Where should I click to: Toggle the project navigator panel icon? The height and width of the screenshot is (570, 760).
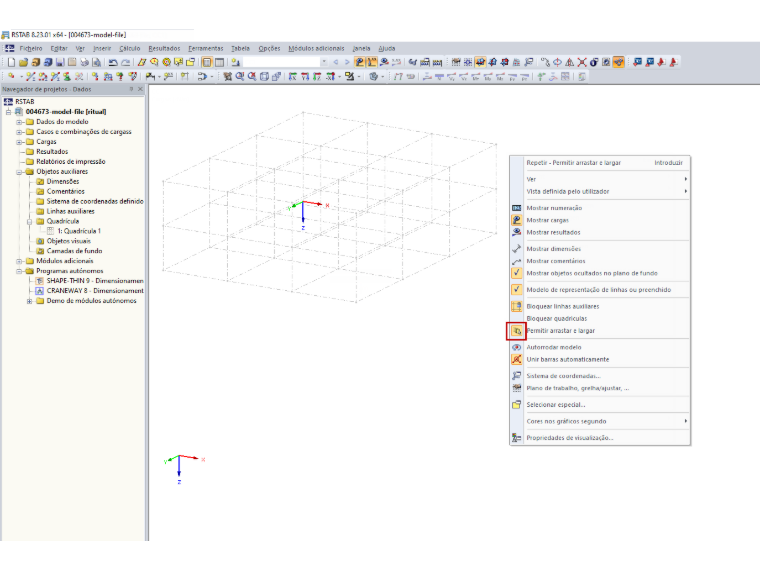207,62
